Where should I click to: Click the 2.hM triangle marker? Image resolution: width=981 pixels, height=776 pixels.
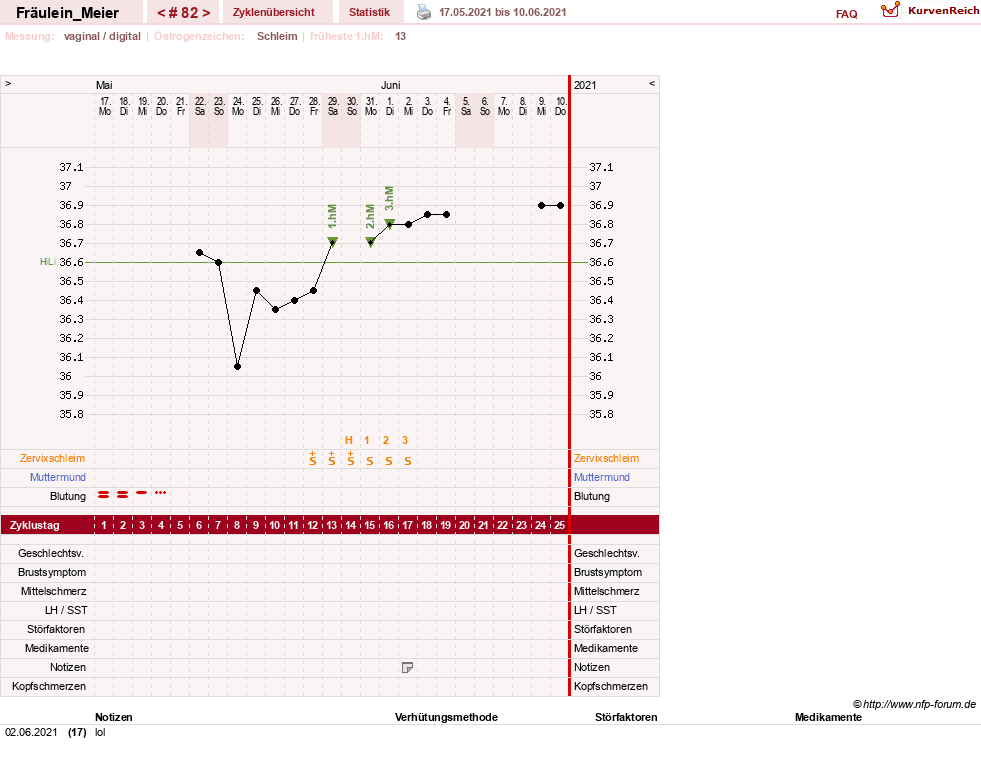click(x=370, y=242)
